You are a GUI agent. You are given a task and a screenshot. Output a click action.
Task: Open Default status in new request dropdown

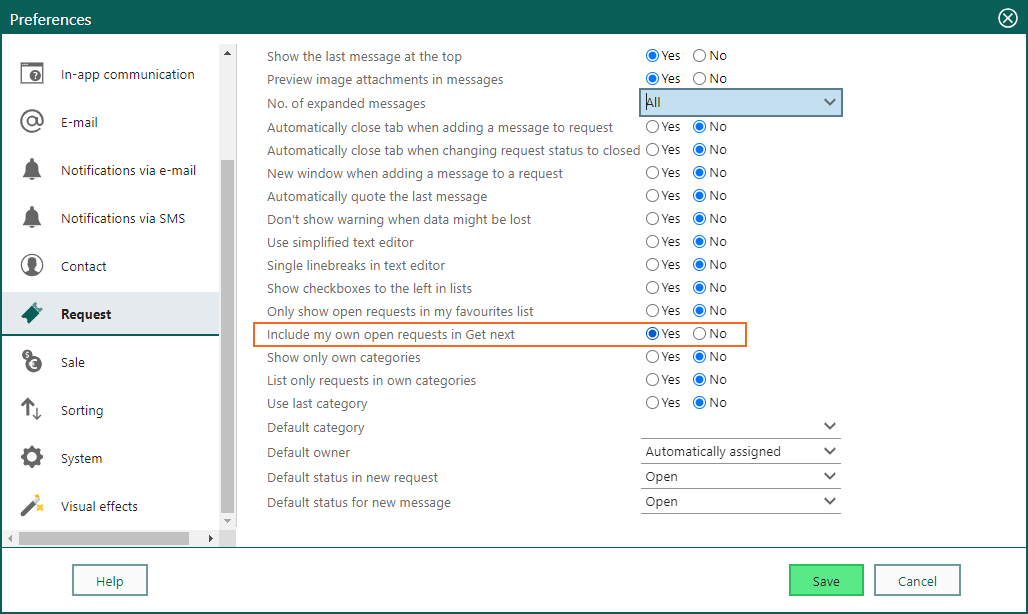click(x=741, y=476)
